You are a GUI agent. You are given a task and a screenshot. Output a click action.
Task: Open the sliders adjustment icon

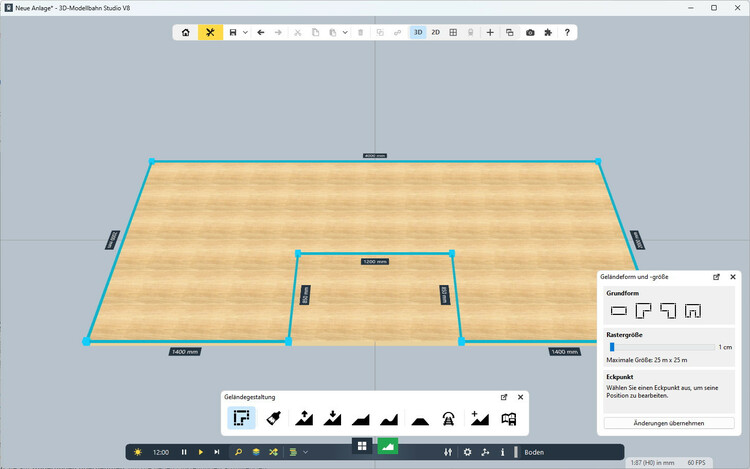pyautogui.click(x=448, y=452)
